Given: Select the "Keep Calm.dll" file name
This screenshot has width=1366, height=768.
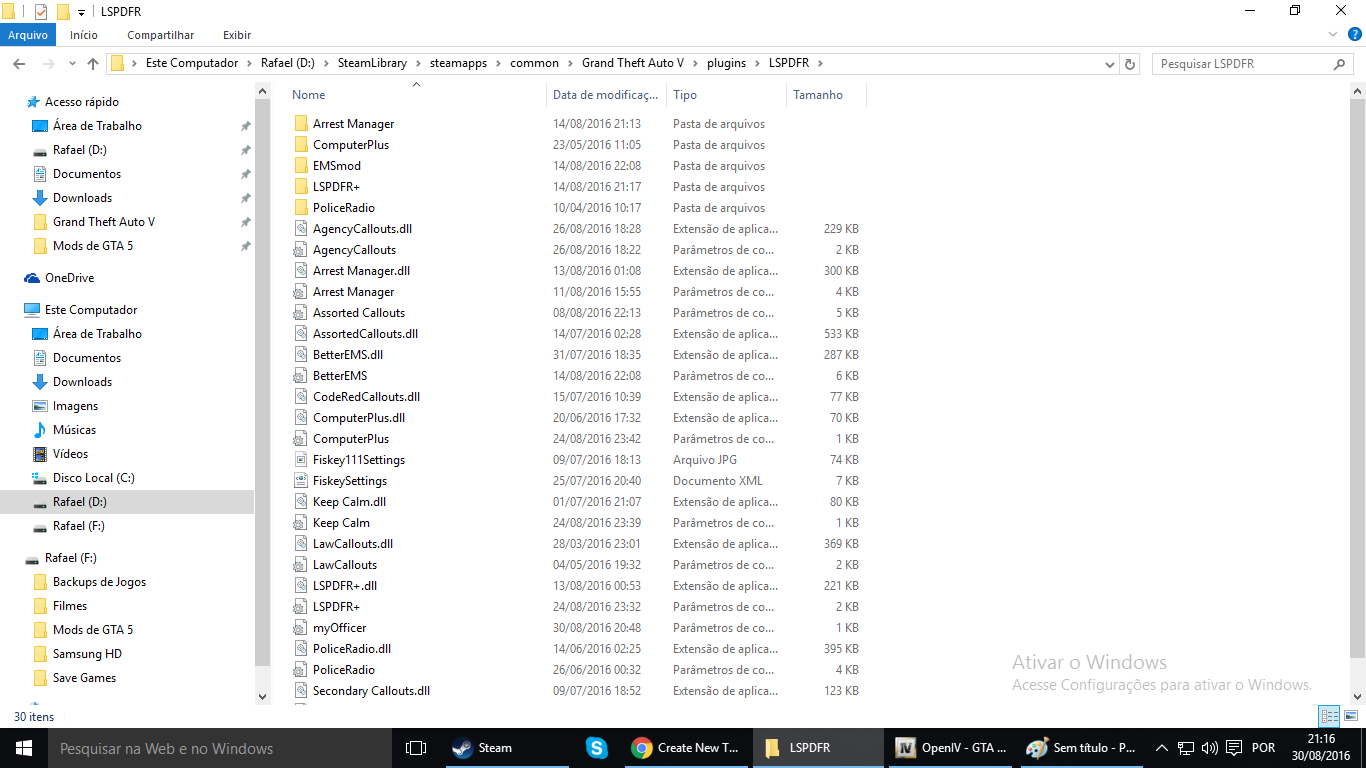Looking at the screenshot, I should pyautogui.click(x=349, y=502).
